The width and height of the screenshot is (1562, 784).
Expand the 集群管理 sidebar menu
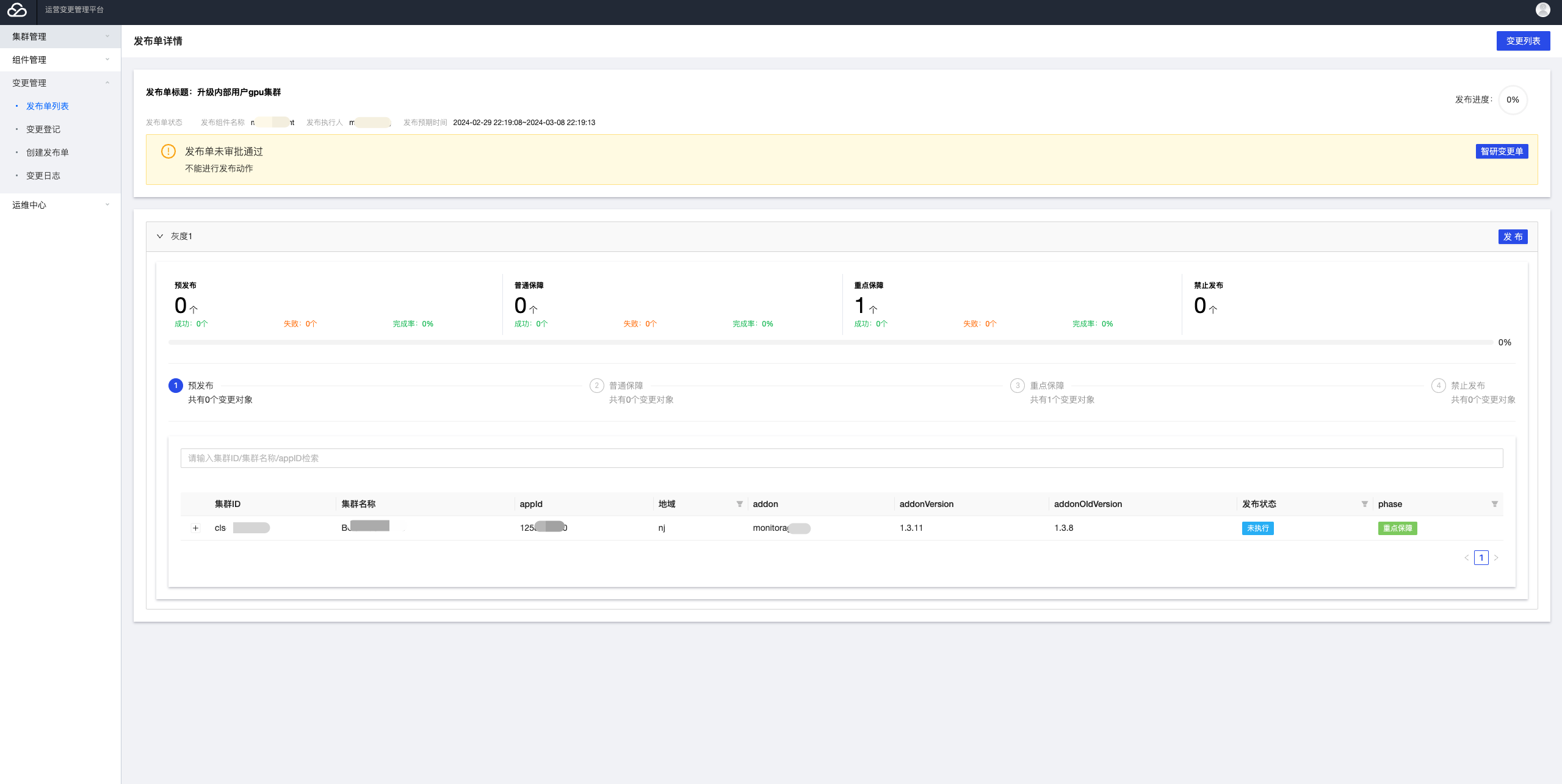coord(60,37)
